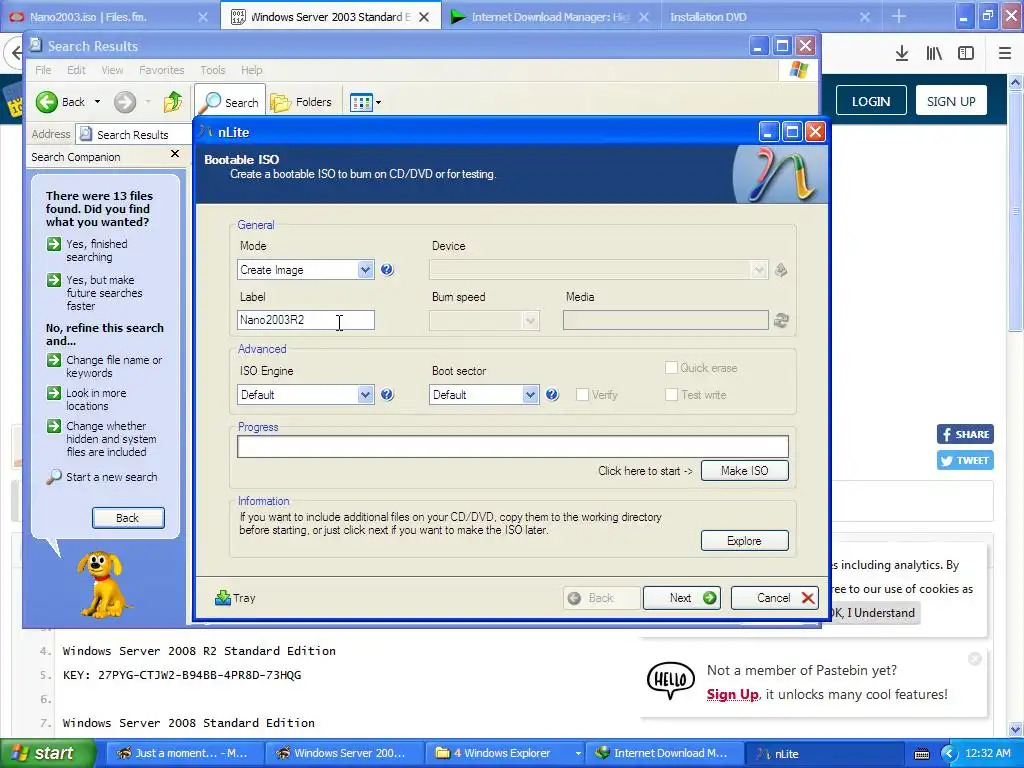Screen dimensions: 1024x768
Task: Click Back button in Search Companion
Action: click(128, 518)
